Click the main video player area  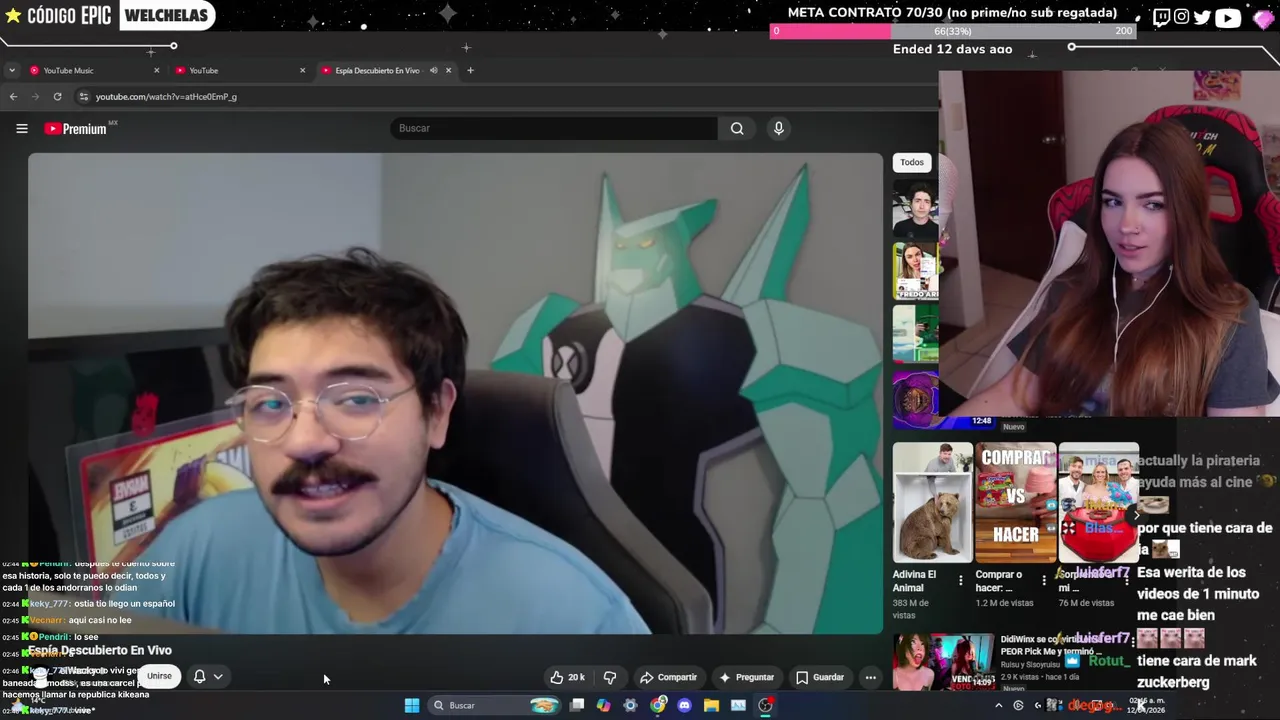[x=455, y=393]
